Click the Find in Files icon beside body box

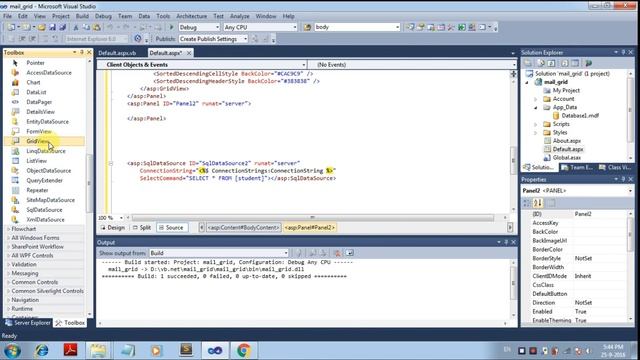307,27
